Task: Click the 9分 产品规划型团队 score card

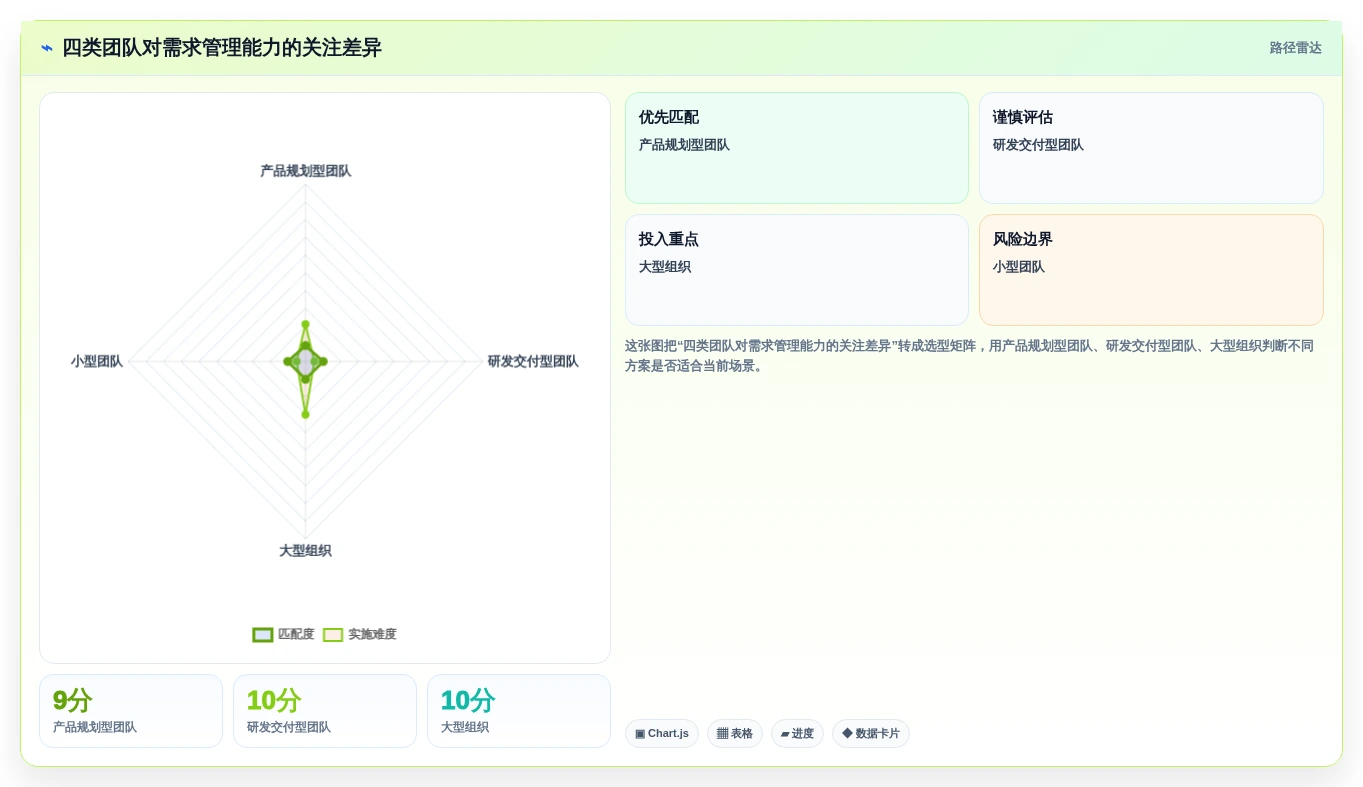Action: [x=131, y=711]
